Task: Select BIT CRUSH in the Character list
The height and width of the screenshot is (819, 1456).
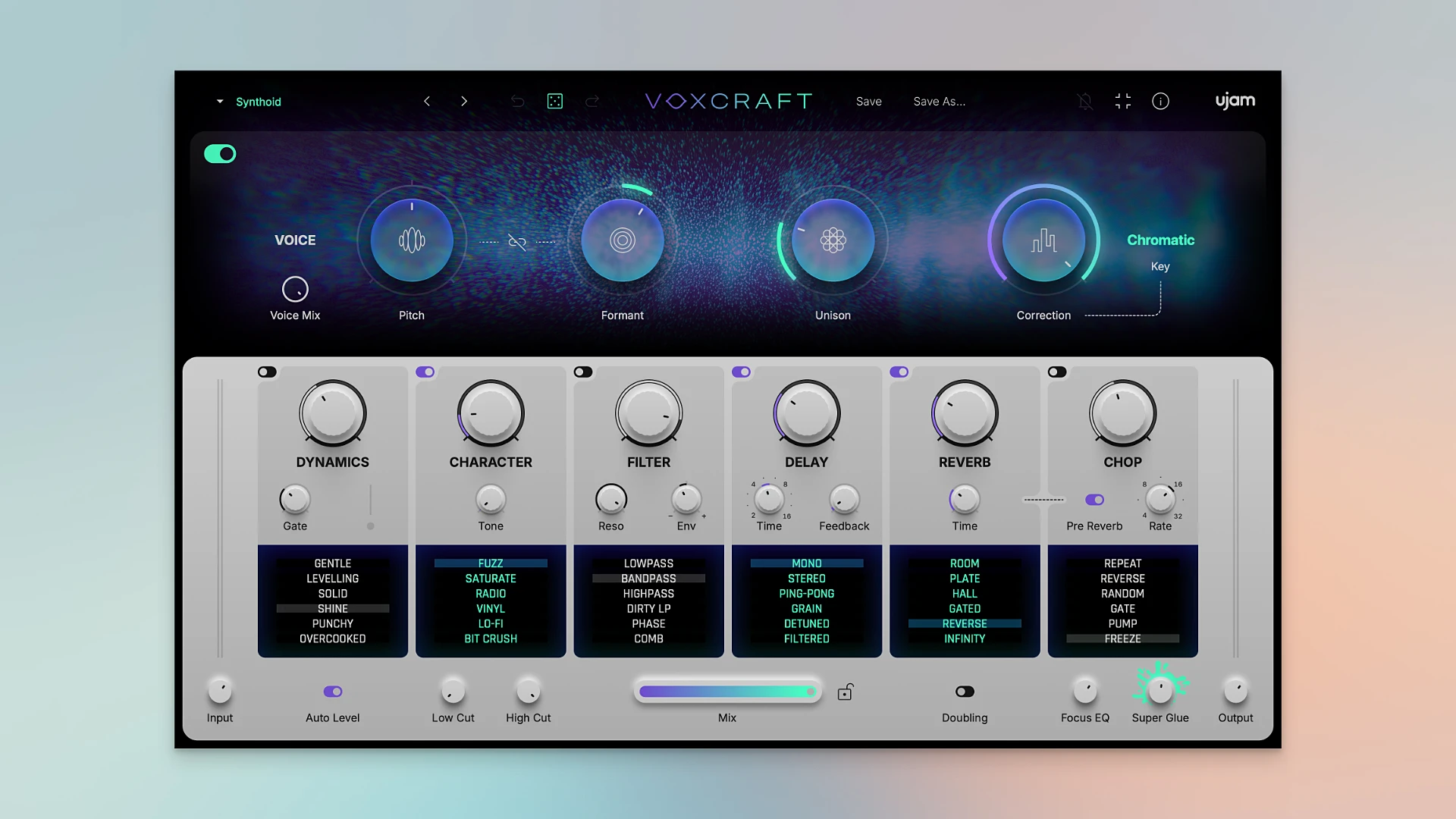Action: pyautogui.click(x=490, y=639)
